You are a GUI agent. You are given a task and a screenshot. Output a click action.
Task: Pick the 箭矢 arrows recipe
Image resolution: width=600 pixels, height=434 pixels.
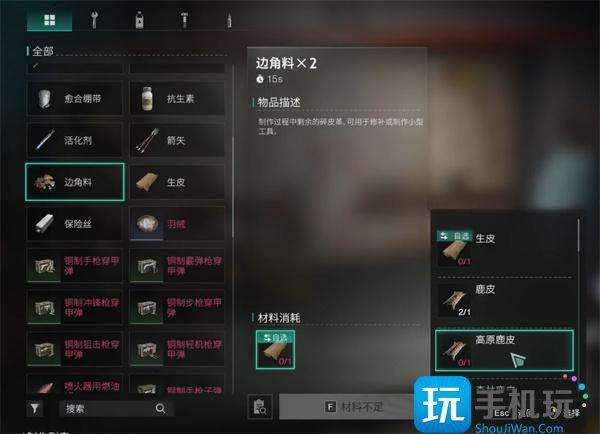[177, 140]
